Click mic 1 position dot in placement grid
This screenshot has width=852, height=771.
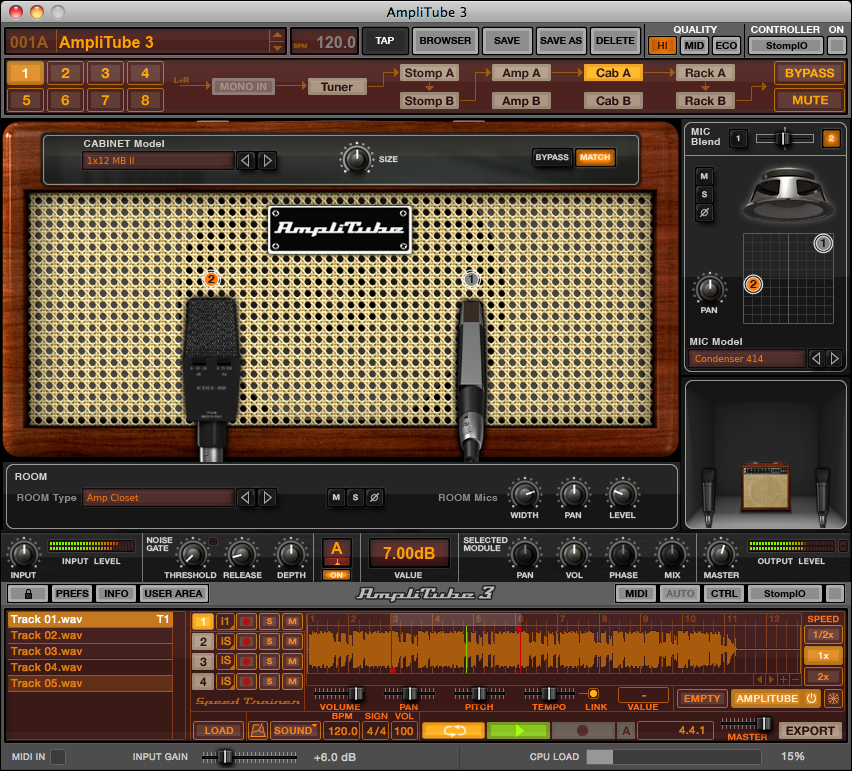click(x=823, y=243)
